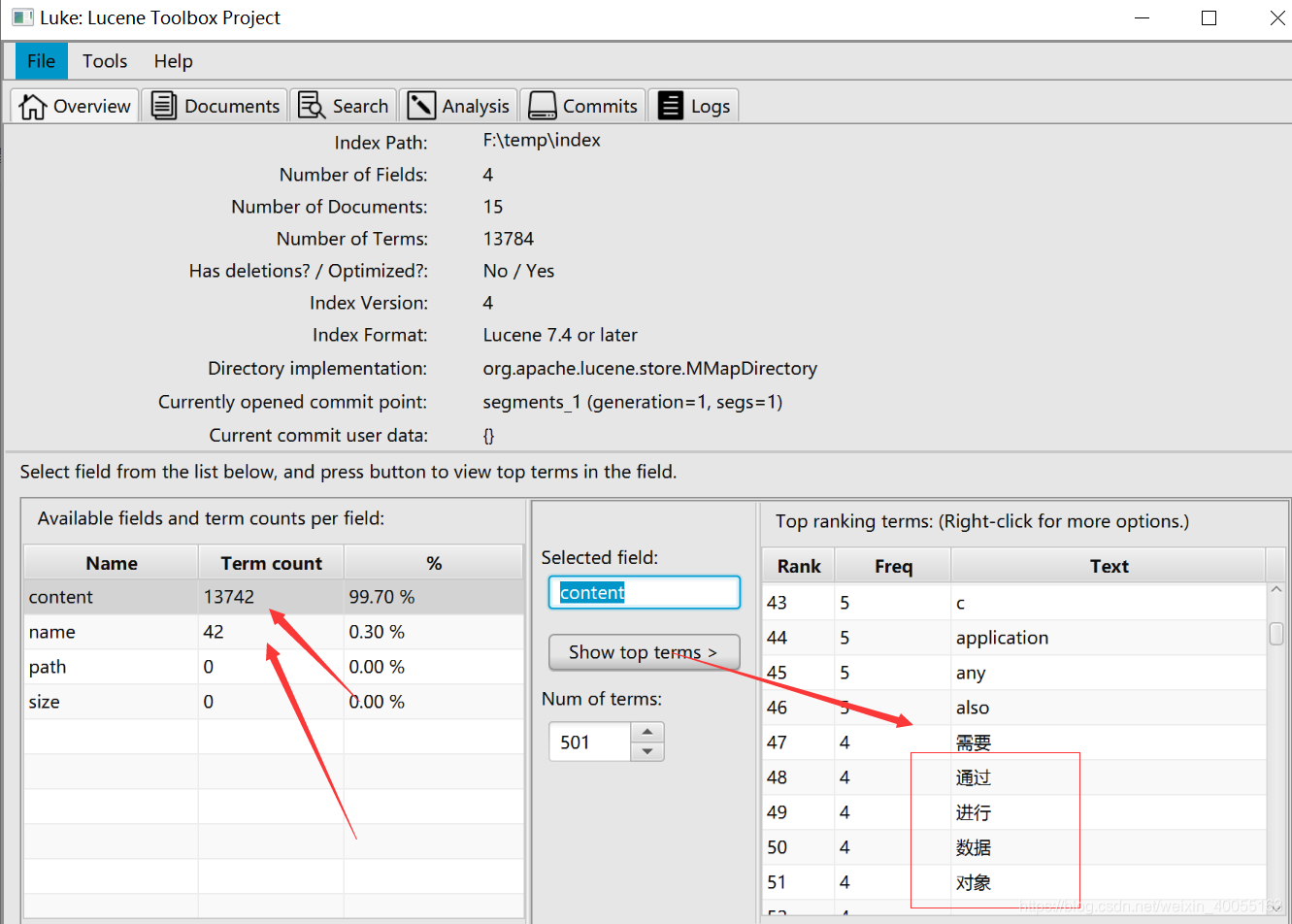Image resolution: width=1292 pixels, height=924 pixels.
Task: Click the Lucene 7.4 or later value
Action: click(x=560, y=335)
